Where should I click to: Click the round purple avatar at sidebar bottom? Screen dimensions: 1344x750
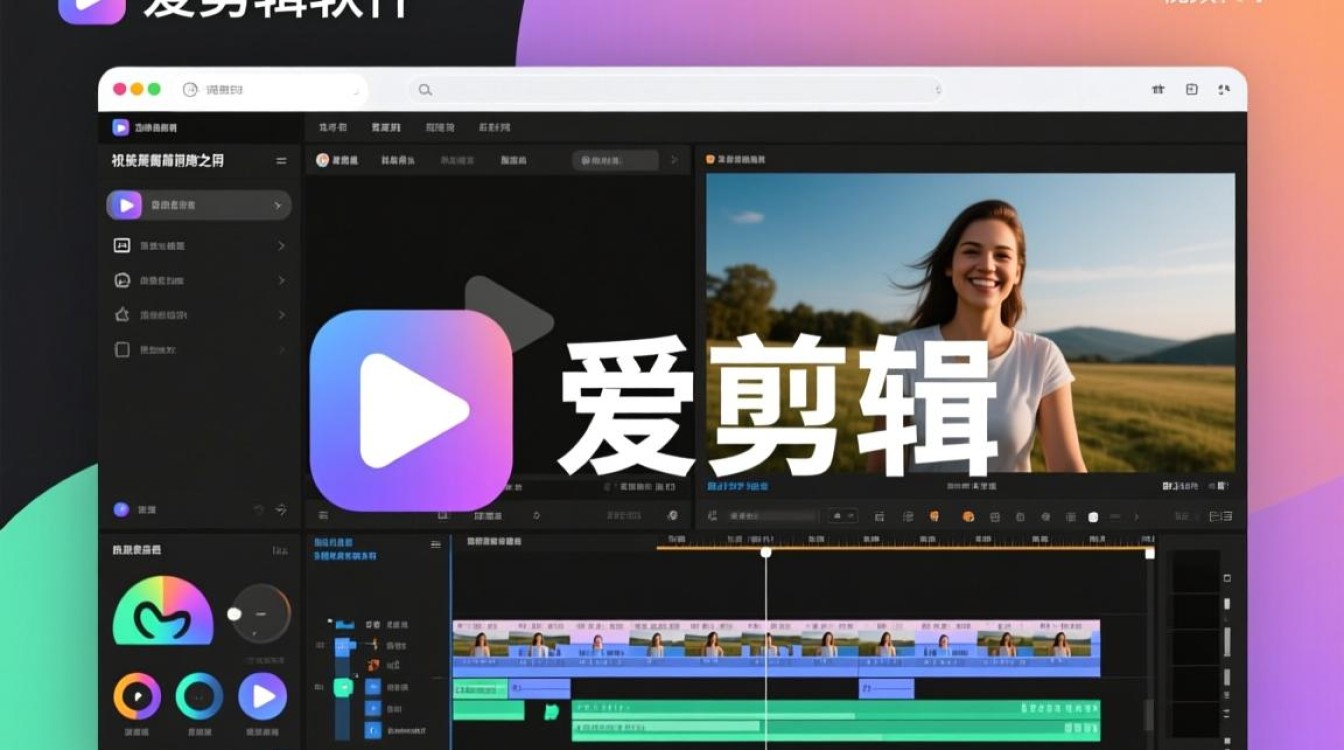(x=121, y=509)
